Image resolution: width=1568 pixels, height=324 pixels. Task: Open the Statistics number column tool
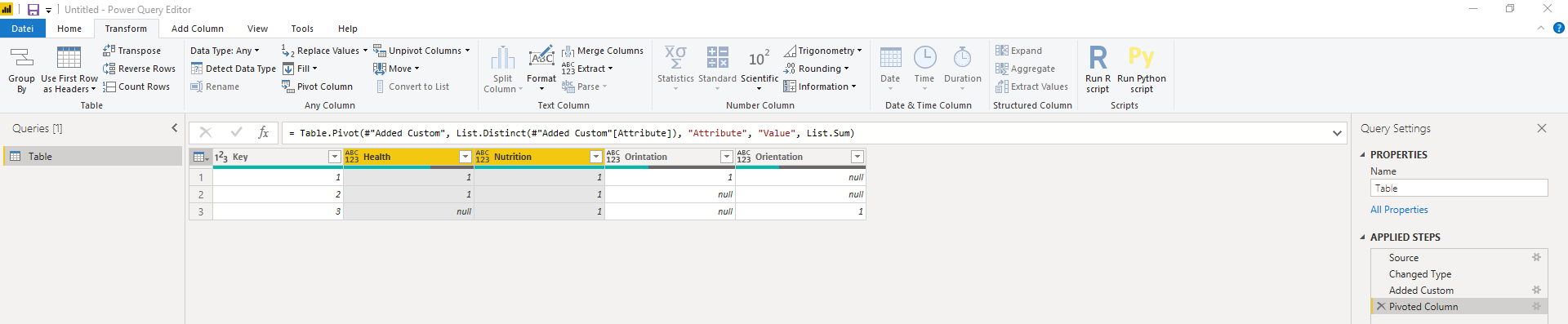(675, 69)
